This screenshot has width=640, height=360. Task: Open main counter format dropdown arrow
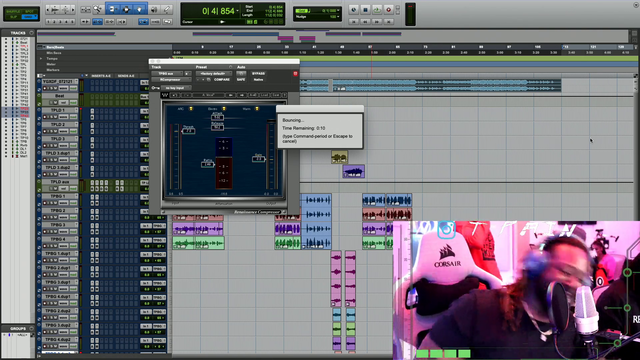237,11
